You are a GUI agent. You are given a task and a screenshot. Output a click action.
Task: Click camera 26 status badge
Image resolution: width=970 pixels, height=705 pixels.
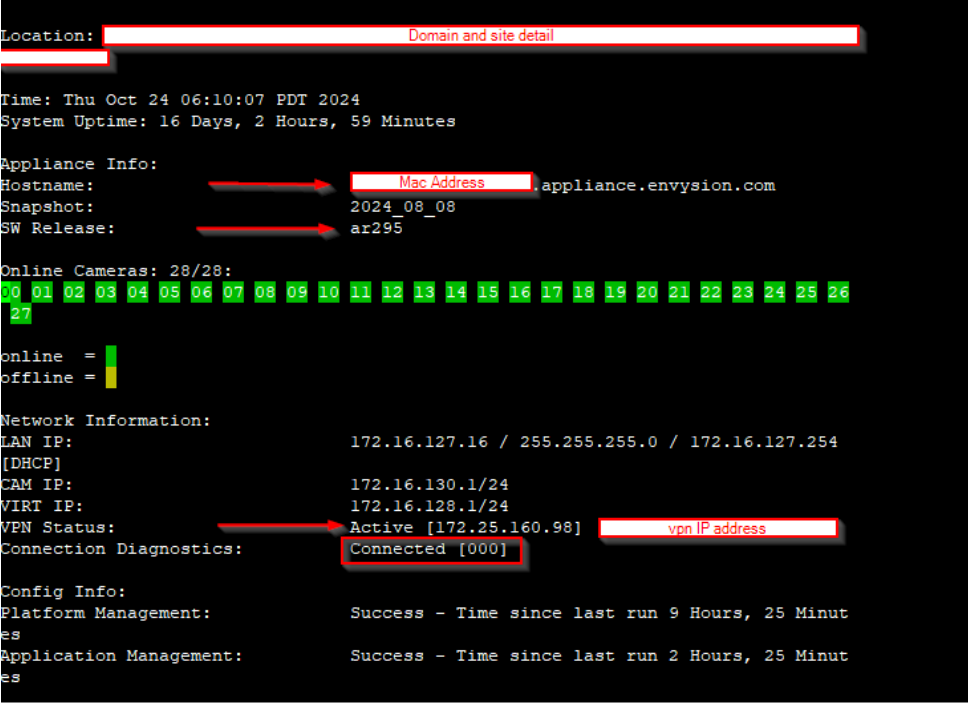pos(838,292)
